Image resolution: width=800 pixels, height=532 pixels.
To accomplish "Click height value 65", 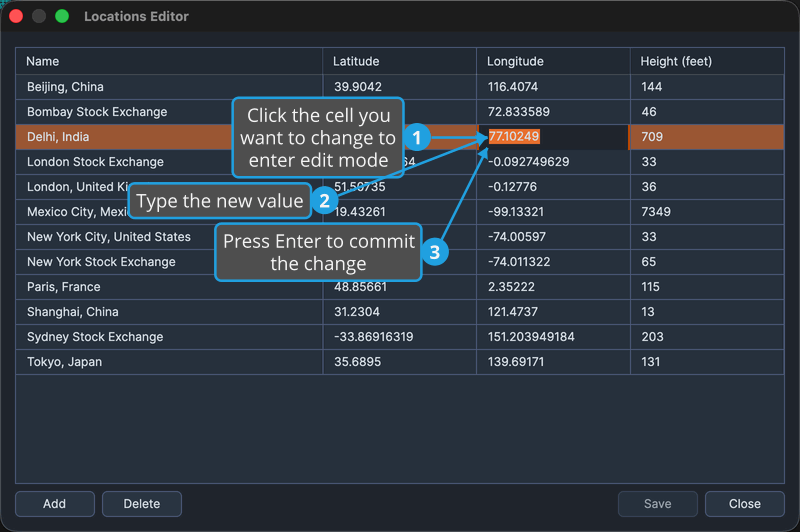I will [x=707, y=262].
